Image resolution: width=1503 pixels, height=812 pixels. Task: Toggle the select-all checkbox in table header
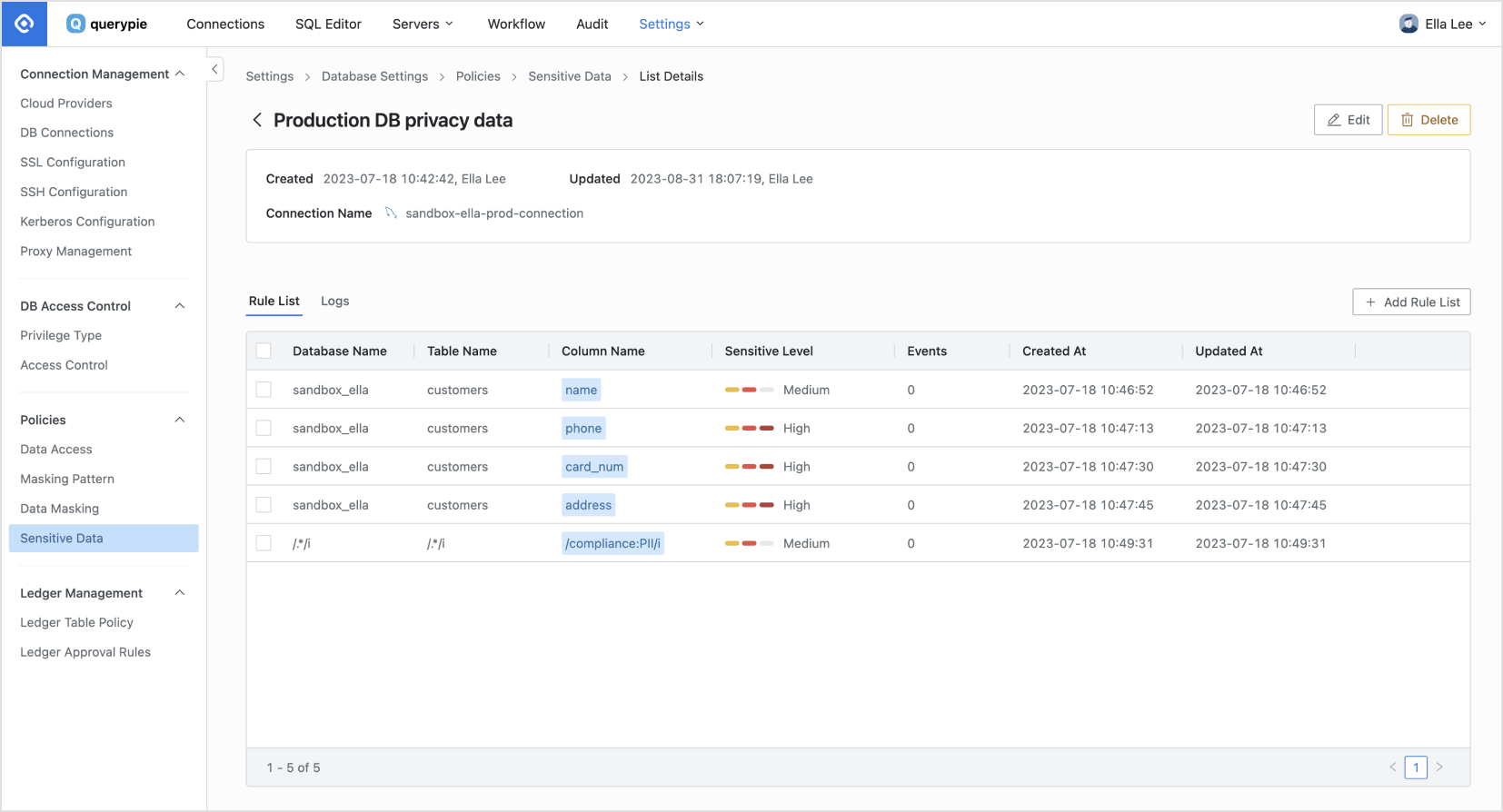[264, 351]
